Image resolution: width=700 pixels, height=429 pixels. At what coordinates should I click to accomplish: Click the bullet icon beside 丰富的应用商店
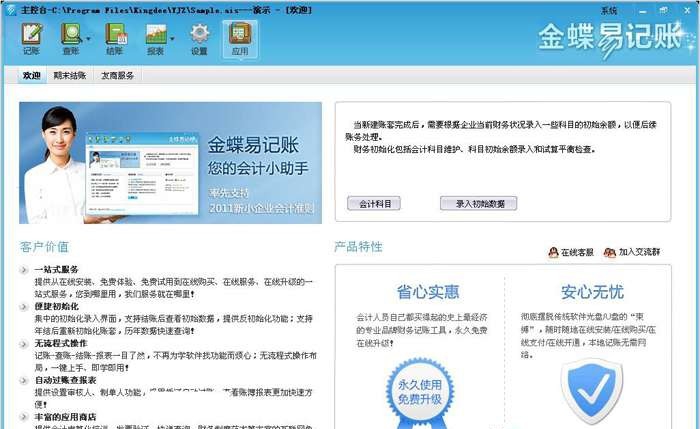point(24,417)
